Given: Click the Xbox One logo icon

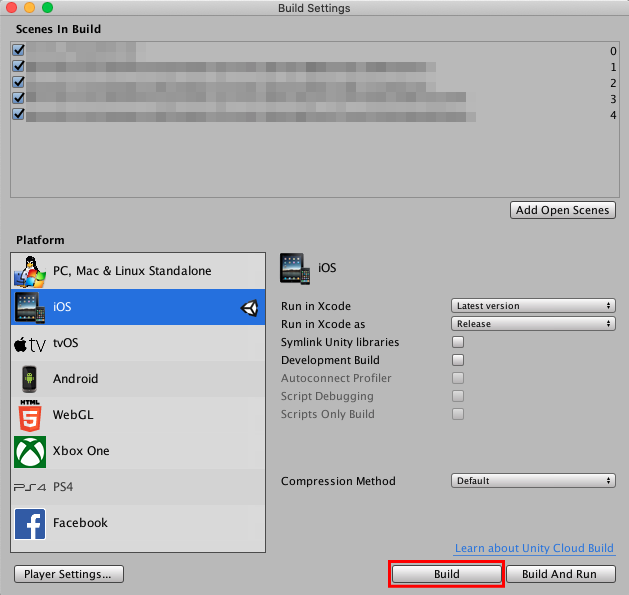Looking at the screenshot, I should pyautogui.click(x=30, y=452).
